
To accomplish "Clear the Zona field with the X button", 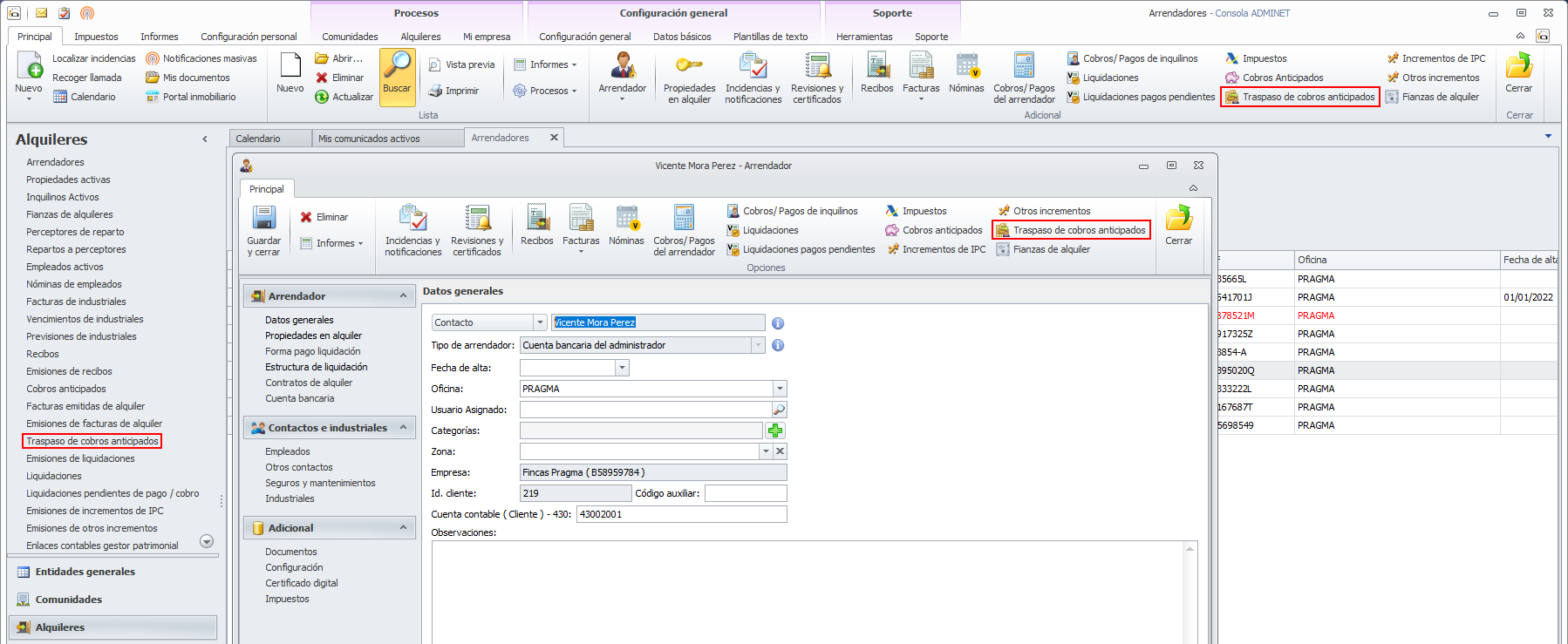I will point(781,451).
